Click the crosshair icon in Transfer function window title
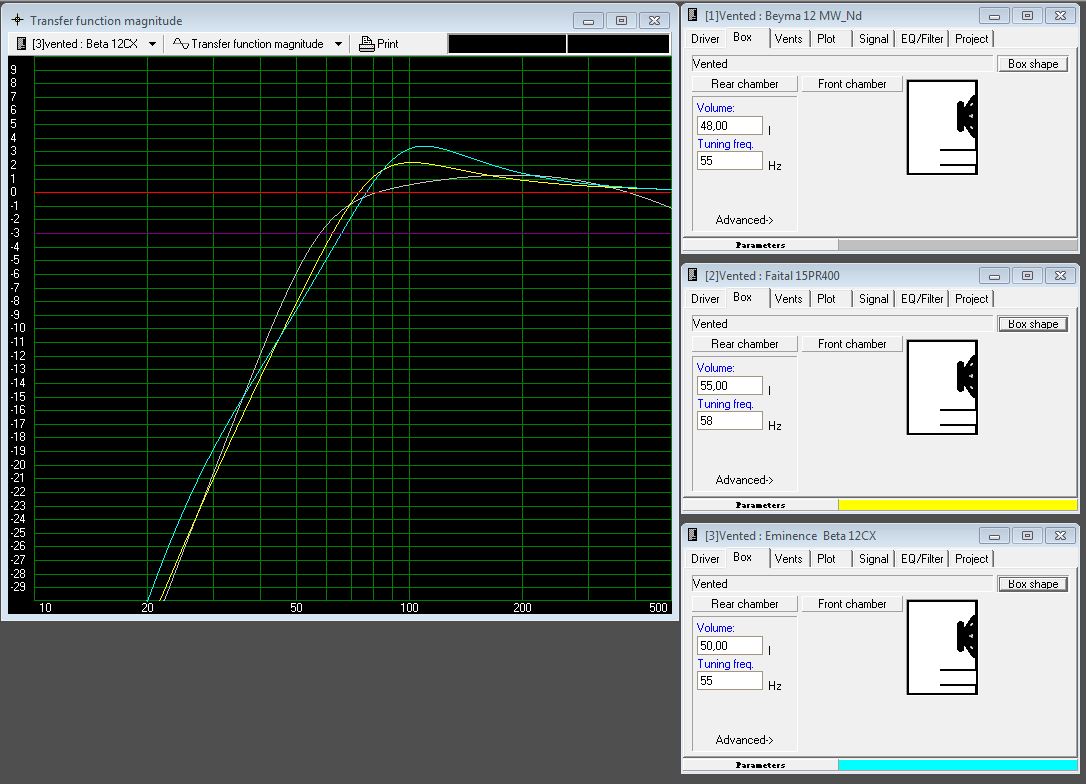Image resolution: width=1086 pixels, height=784 pixels. tap(17, 20)
